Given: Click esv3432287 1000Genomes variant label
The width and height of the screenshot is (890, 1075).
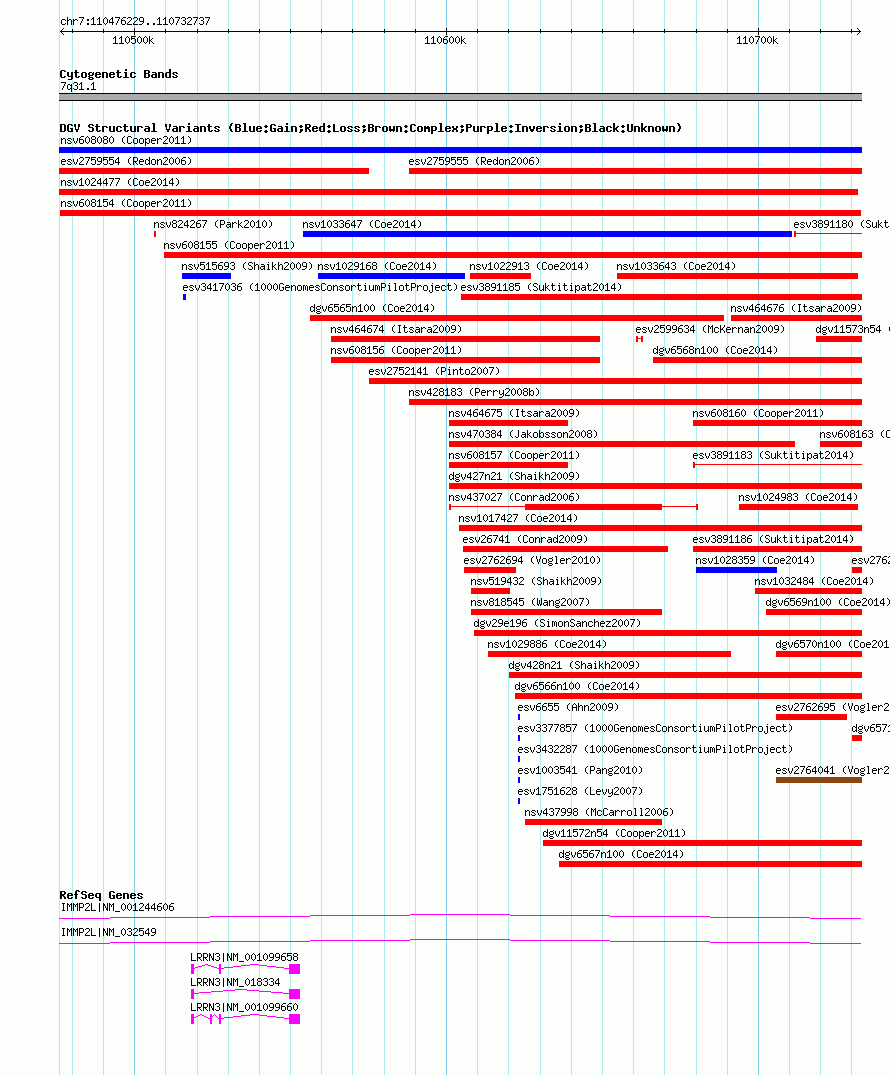Looking at the screenshot, I should [656, 750].
